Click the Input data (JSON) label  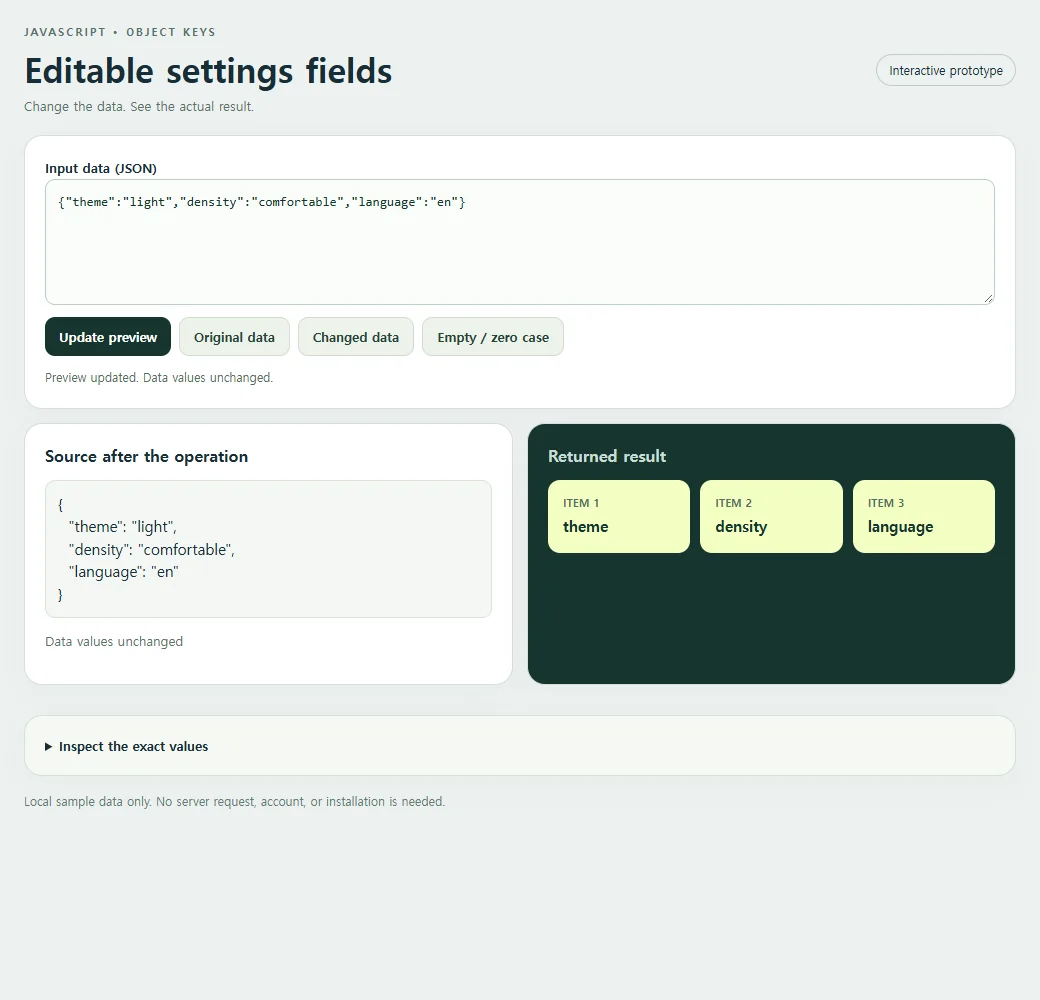coord(101,168)
